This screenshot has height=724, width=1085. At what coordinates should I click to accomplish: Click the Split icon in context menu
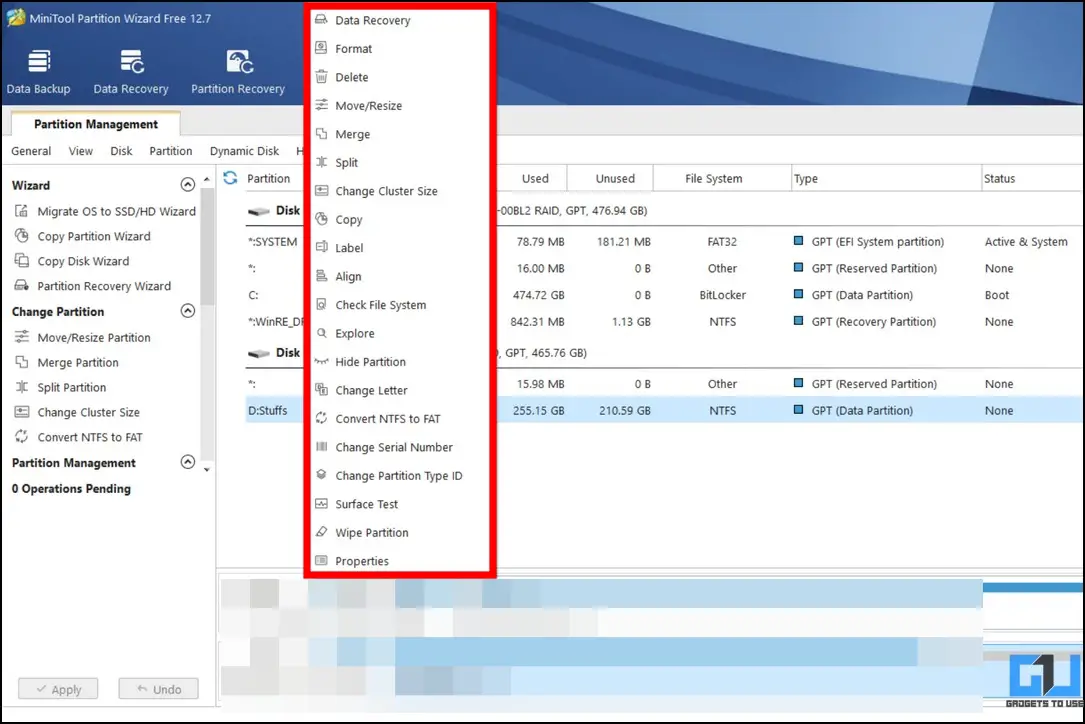point(321,161)
